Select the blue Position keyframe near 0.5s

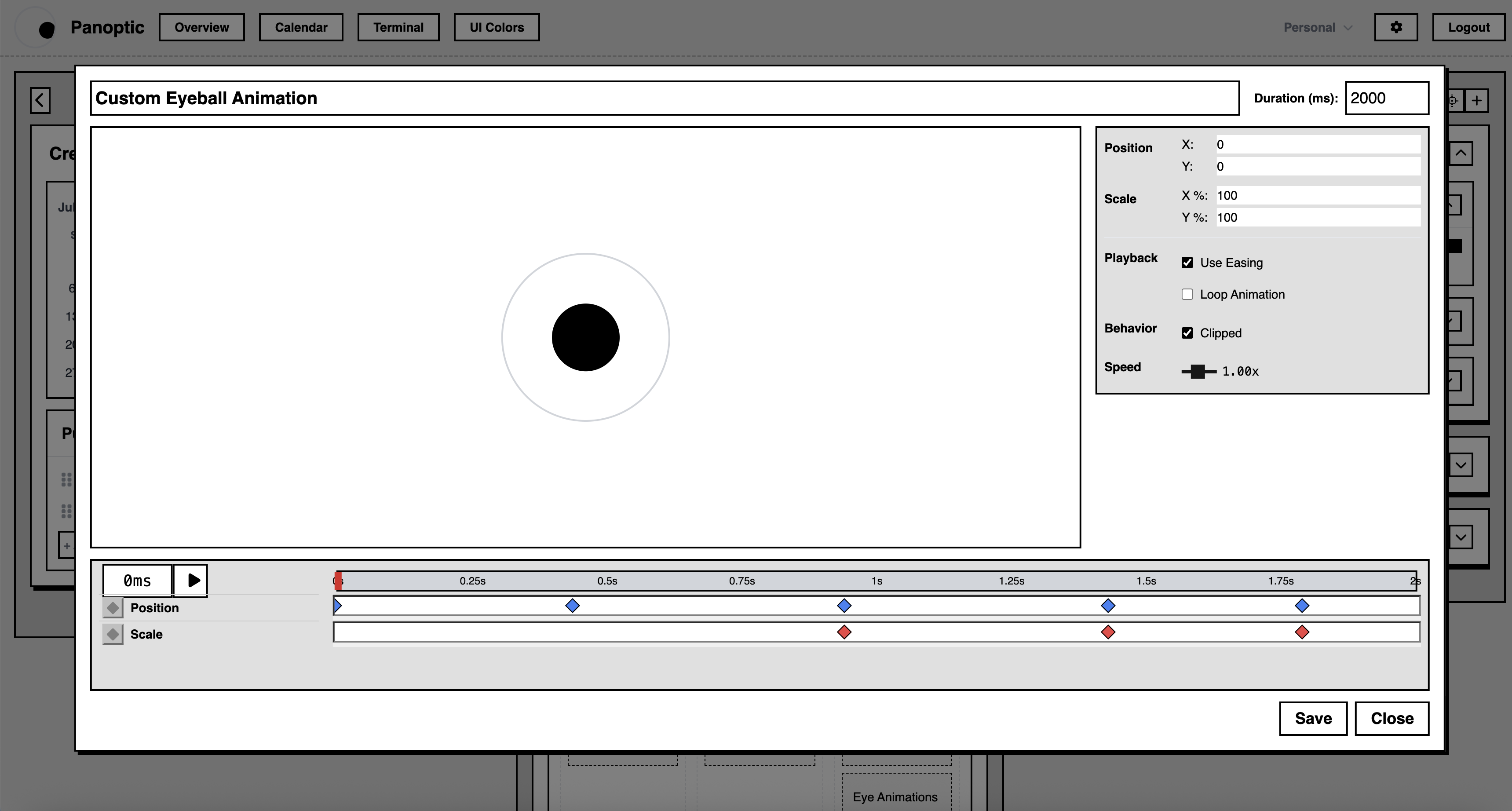point(572,605)
